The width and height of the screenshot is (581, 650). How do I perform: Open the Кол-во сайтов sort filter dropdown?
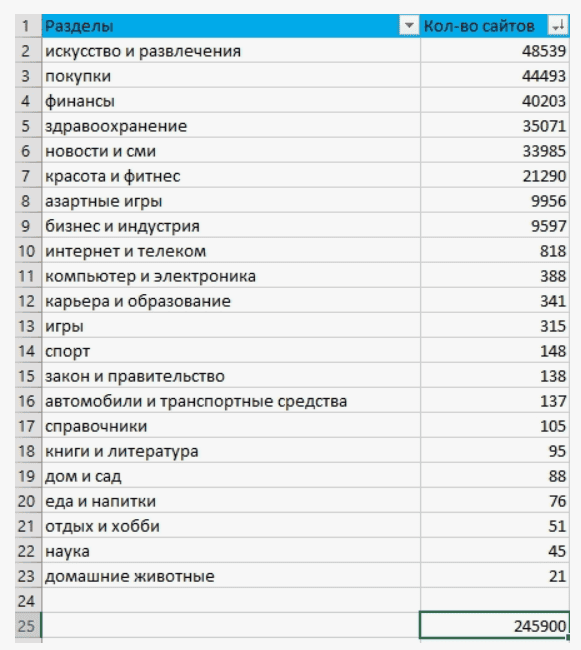pyautogui.click(x=558, y=26)
